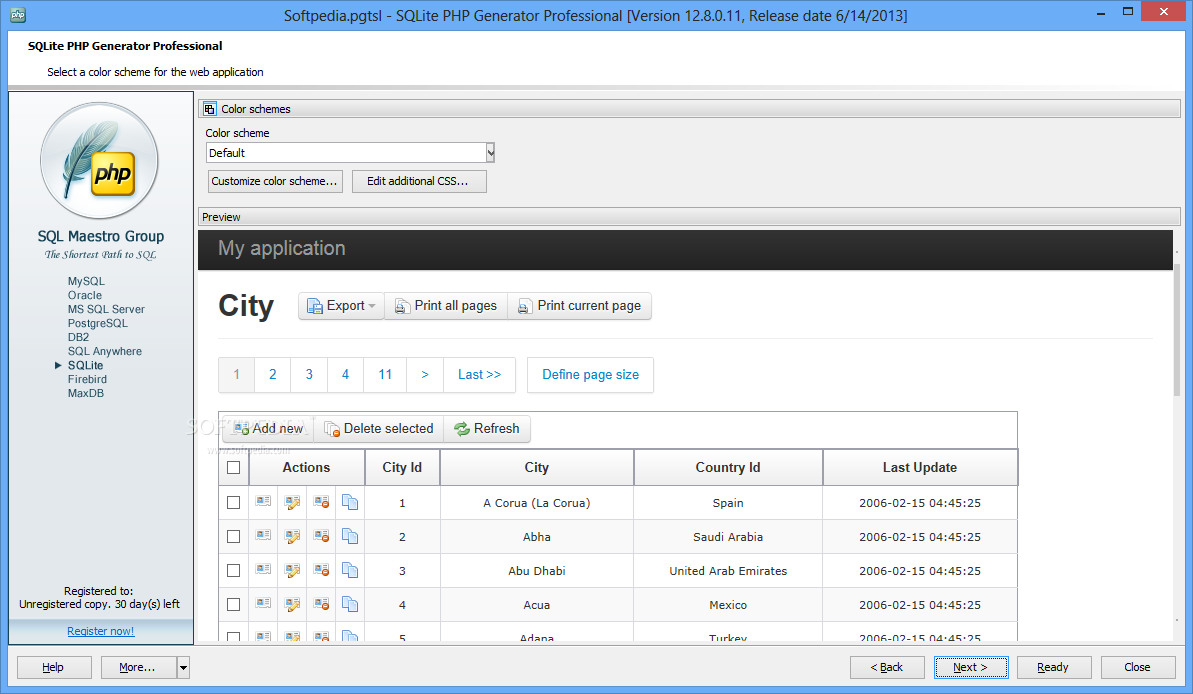Click edit pencil icon for A Corua row

pyautogui.click(x=292, y=502)
